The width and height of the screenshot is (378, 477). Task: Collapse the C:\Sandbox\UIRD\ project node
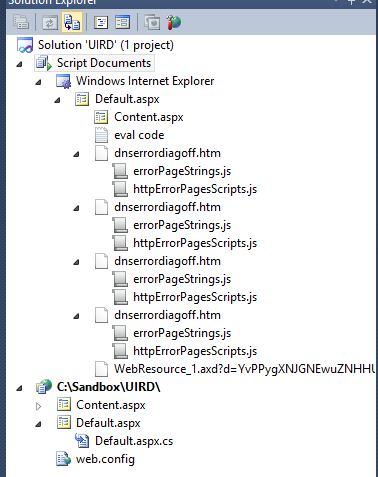[20, 388]
